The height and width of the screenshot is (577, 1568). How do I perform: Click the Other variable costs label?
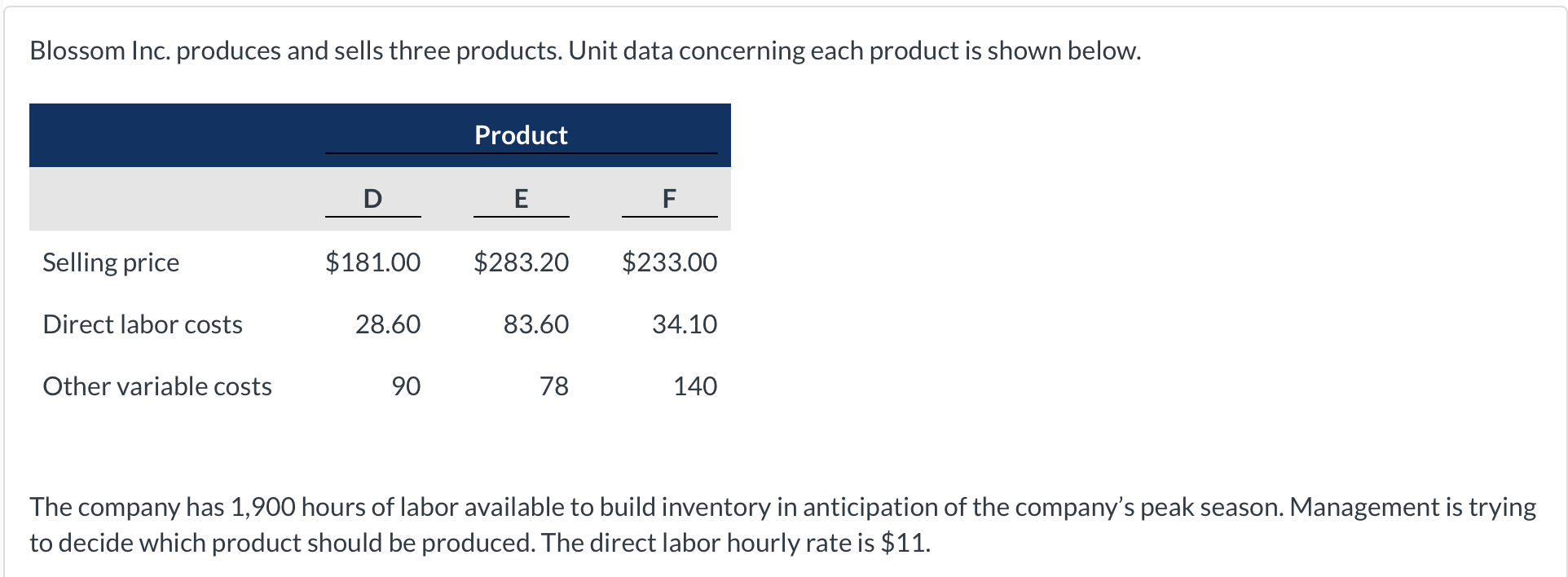[x=157, y=386]
